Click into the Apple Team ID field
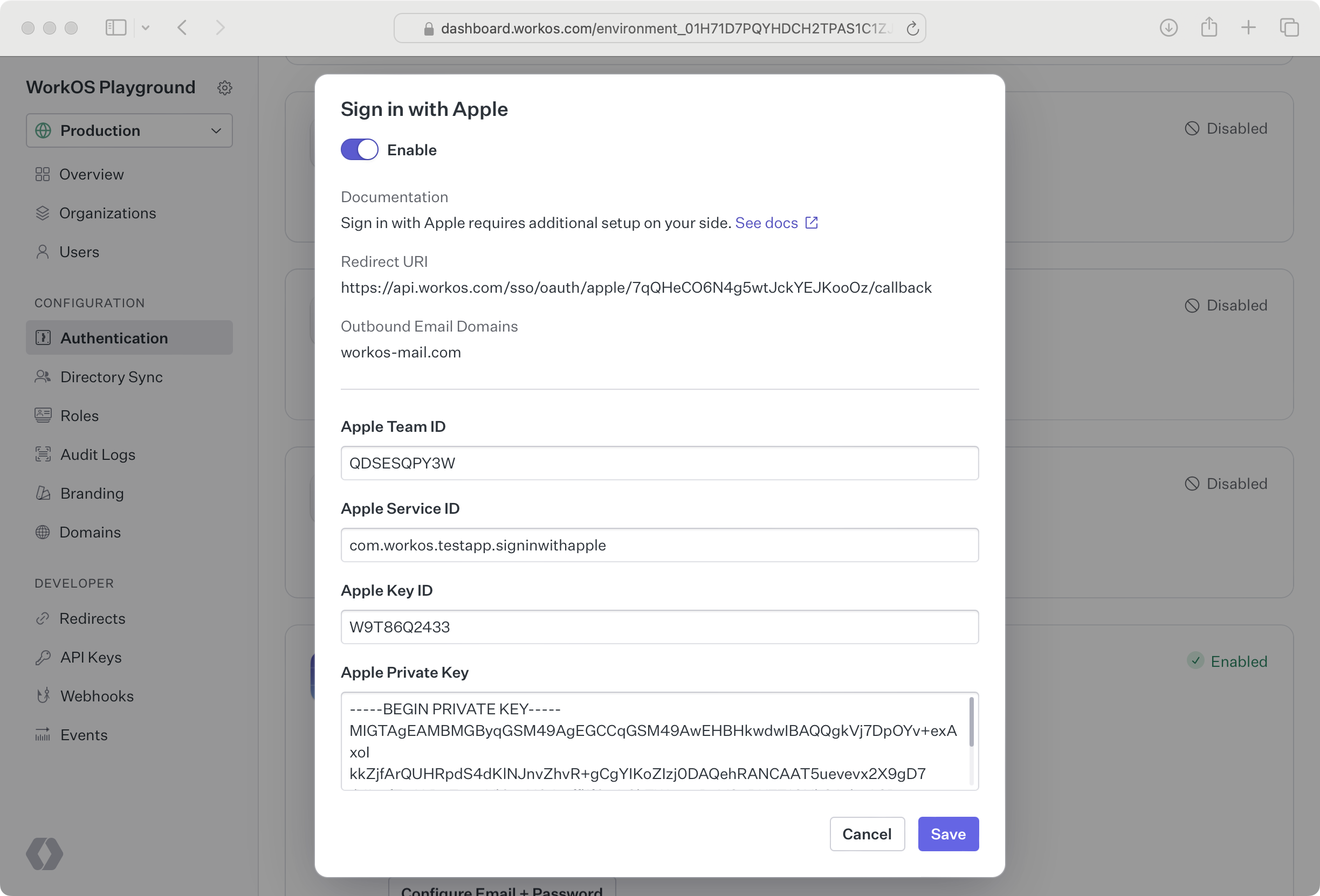 coord(659,463)
